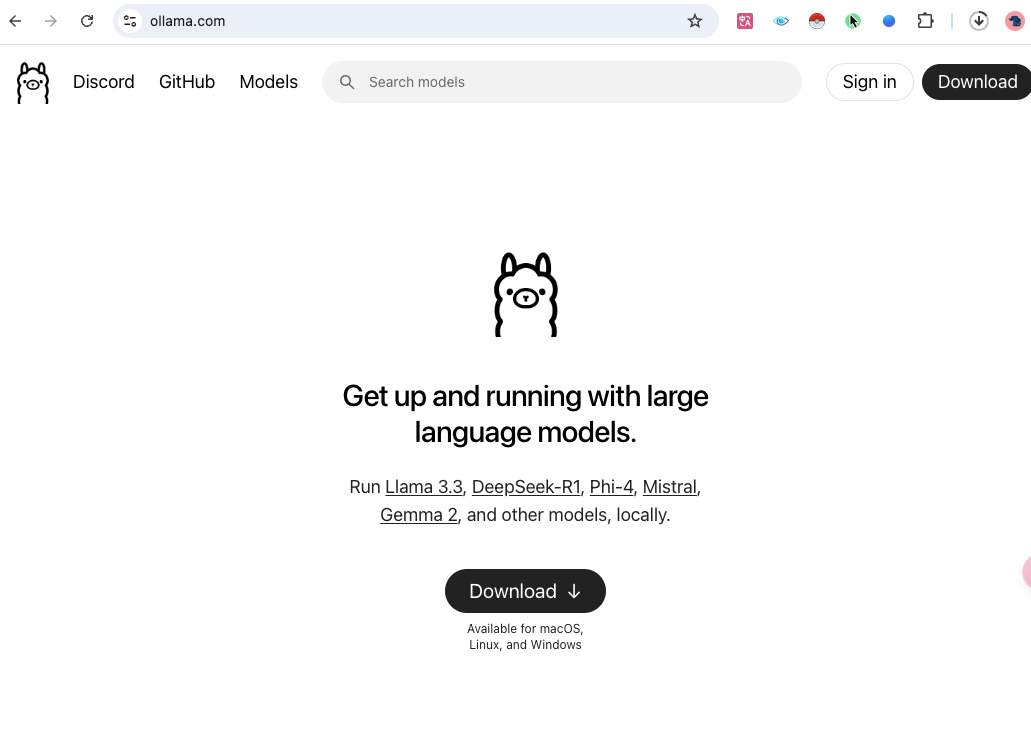Open the DeepSeek-R1 link

(526, 487)
